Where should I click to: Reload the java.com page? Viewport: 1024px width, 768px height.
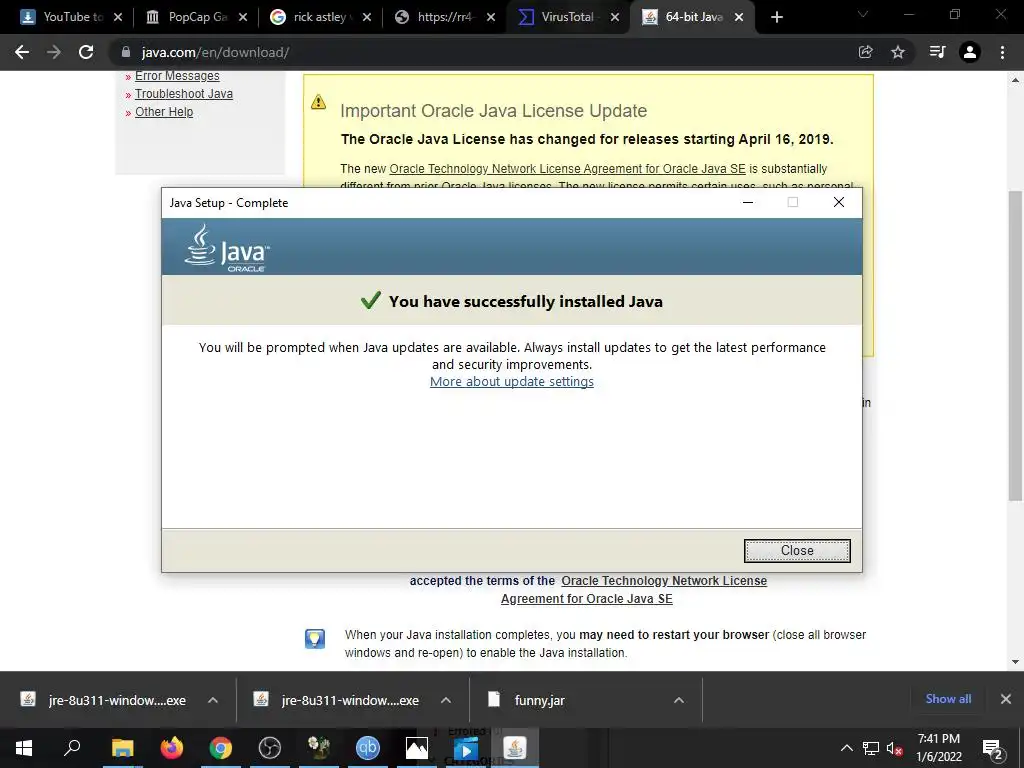86,52
